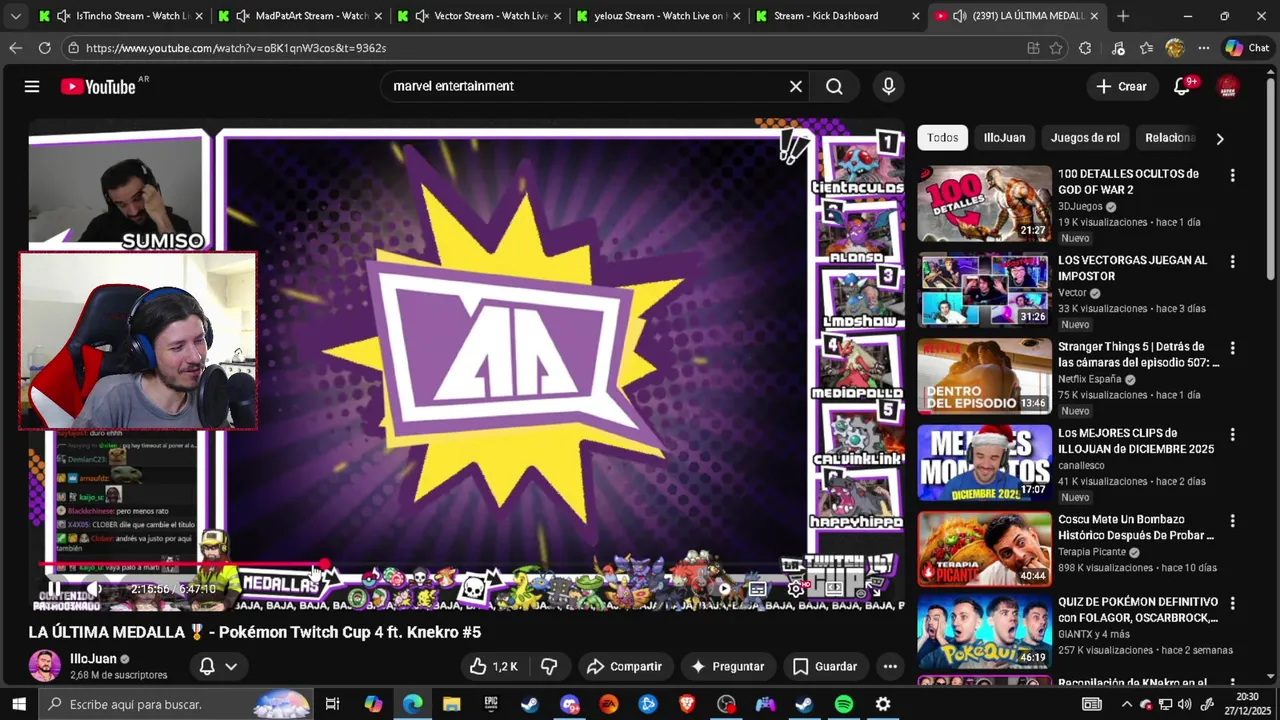Select the Todos filter chip
The image size is (1280, 720).
pyautogui.click(x=942, y=138)
